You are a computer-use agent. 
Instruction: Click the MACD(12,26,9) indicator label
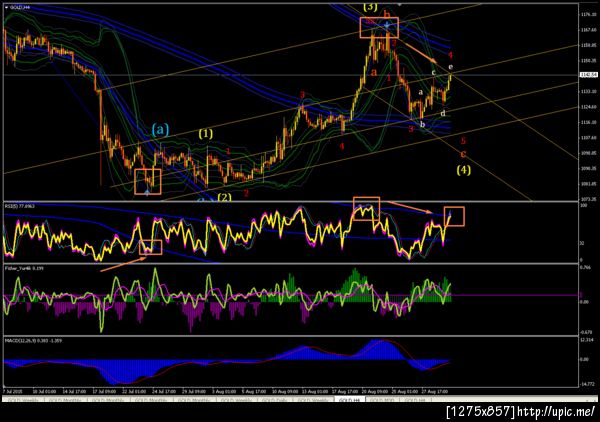(33, 340)
